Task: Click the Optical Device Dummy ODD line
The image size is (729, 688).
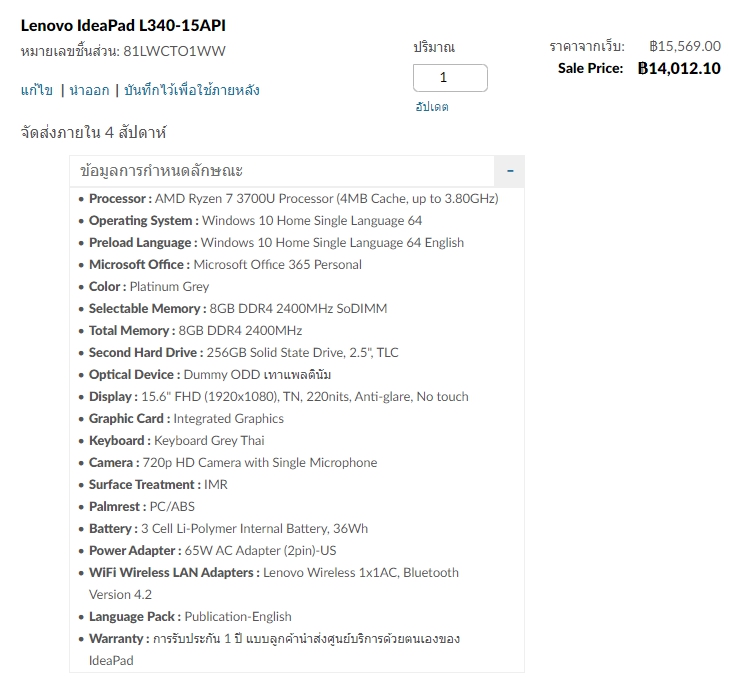Action: pos(210,374)
